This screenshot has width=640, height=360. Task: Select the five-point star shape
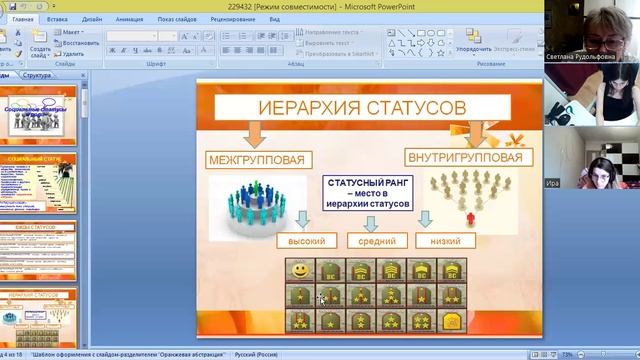click(x=441, y=53)
